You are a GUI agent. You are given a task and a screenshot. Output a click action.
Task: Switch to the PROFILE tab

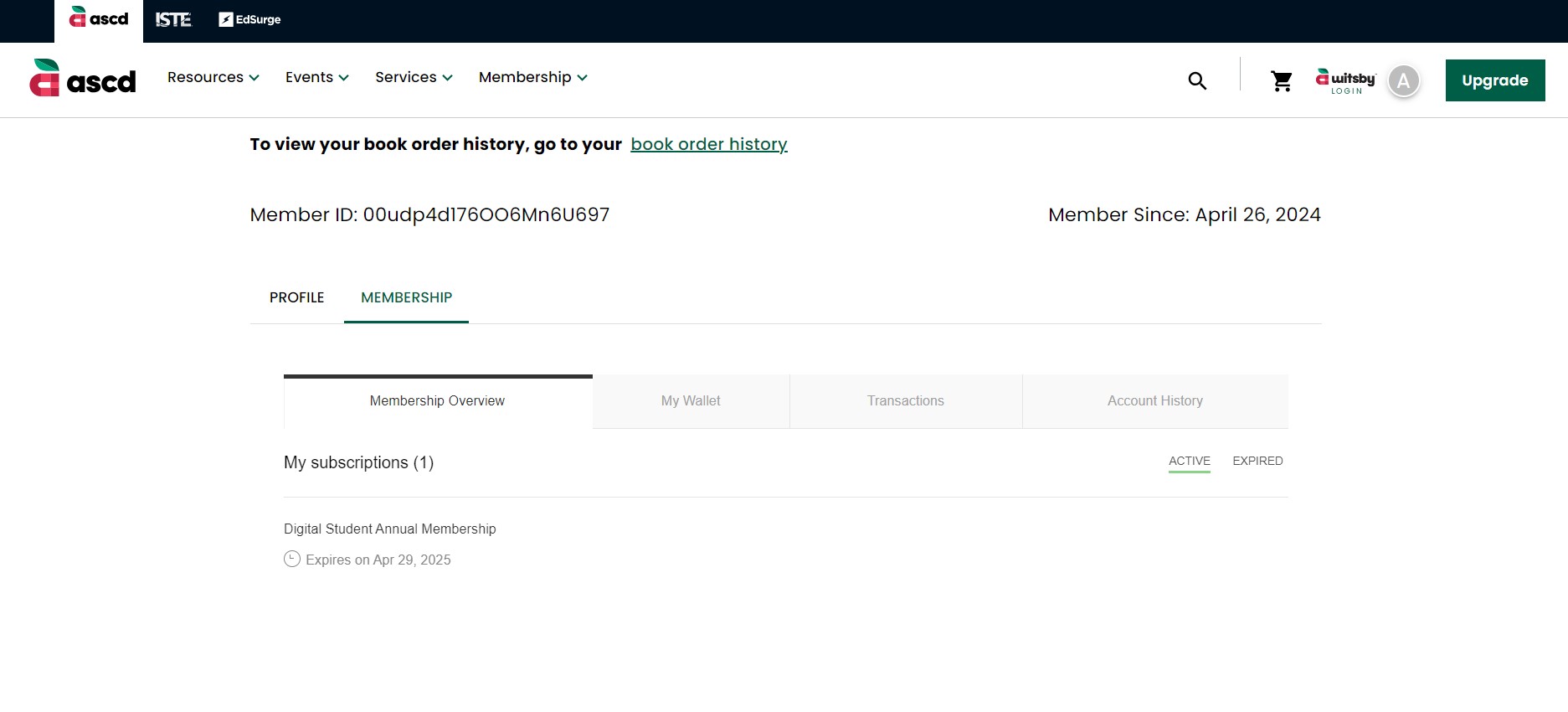pos(296,297)
